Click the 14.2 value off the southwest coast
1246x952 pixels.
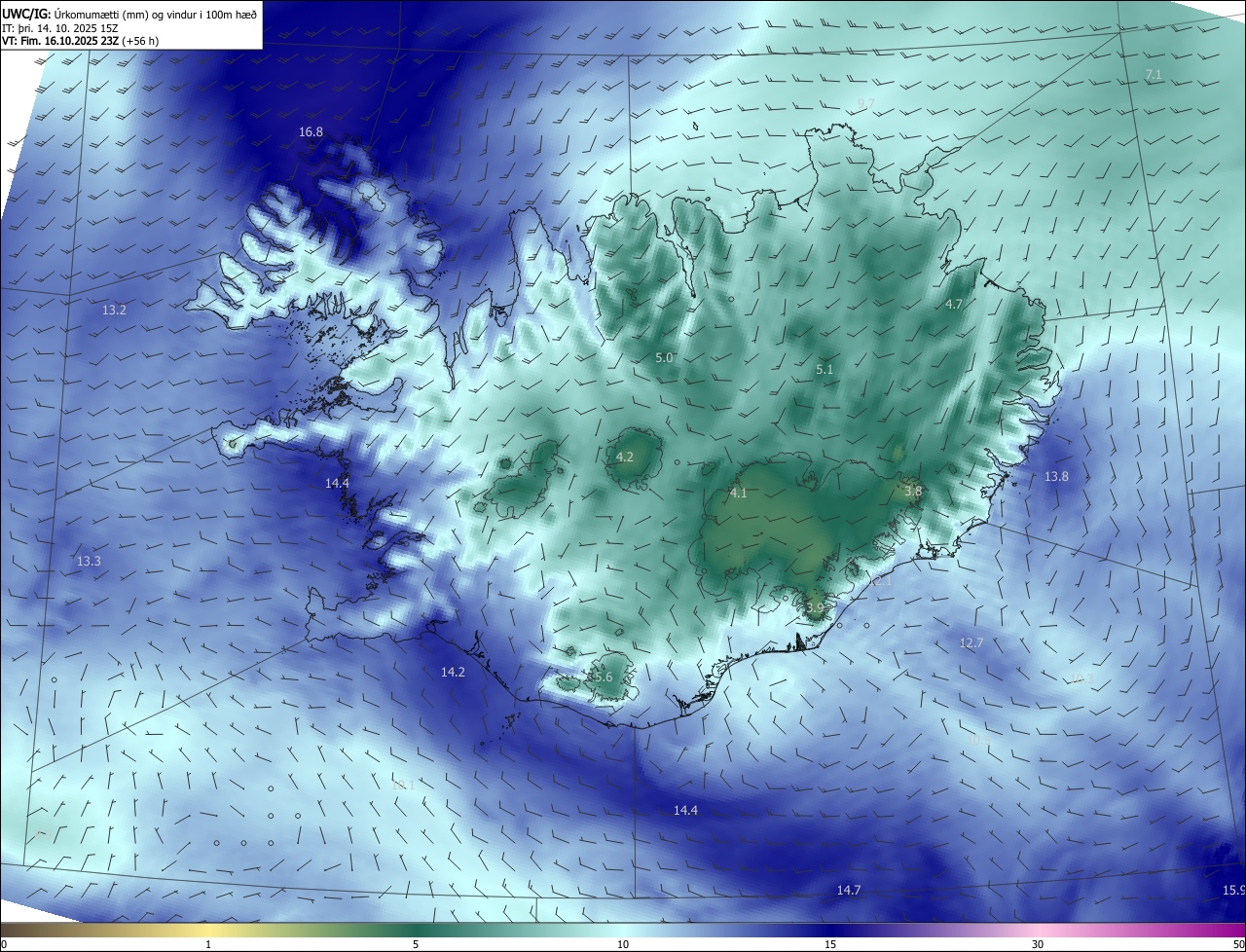coord(453,672)
